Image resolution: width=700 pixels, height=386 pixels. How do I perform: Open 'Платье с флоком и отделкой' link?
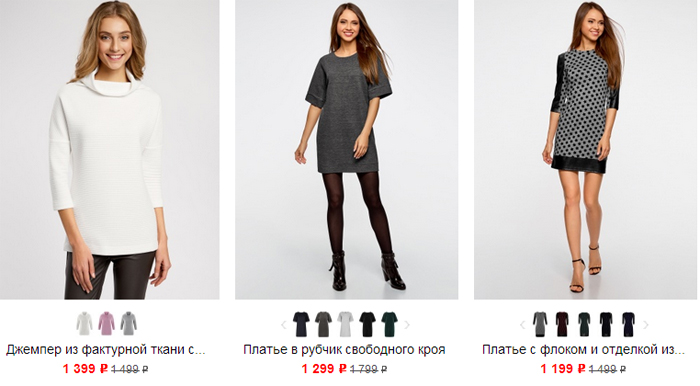tap(583, 350)
